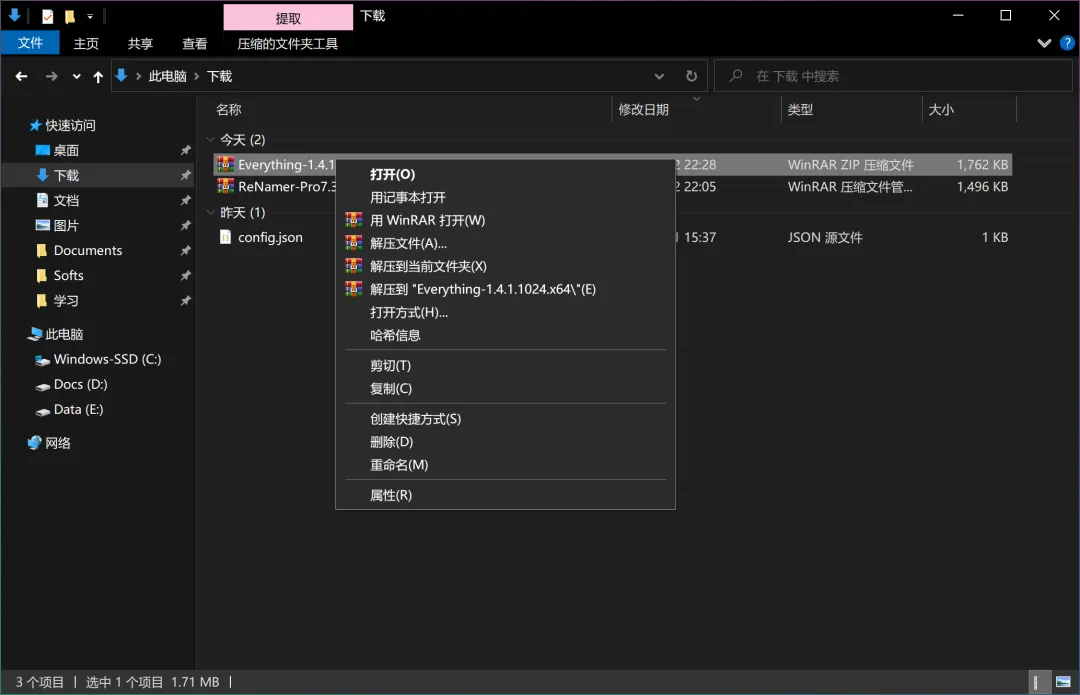Go up one folder level
1080x695 pixels.
pos(98,76)
